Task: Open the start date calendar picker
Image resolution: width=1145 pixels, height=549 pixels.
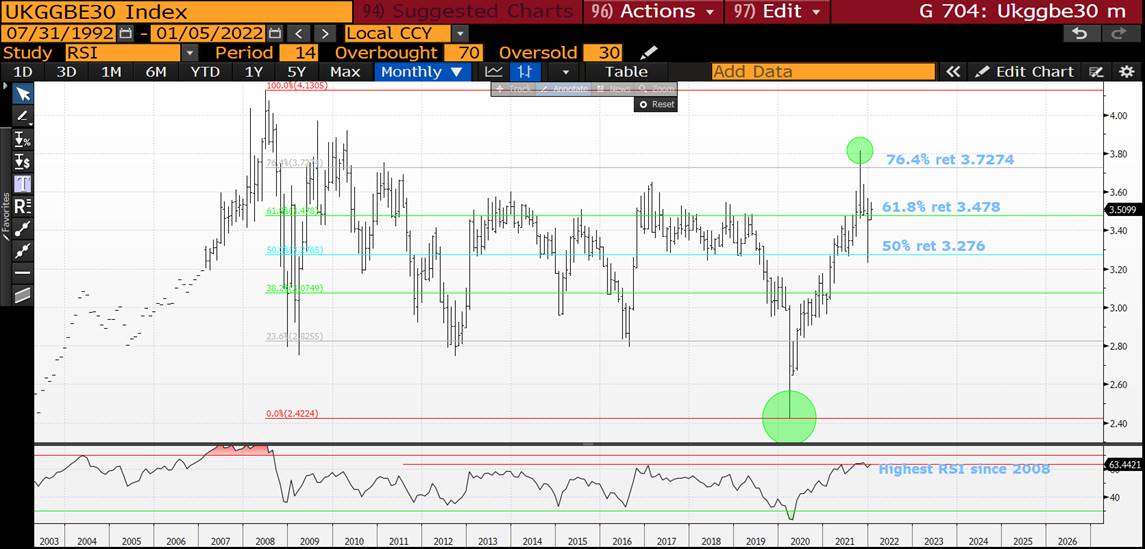Action: (125, 33)
